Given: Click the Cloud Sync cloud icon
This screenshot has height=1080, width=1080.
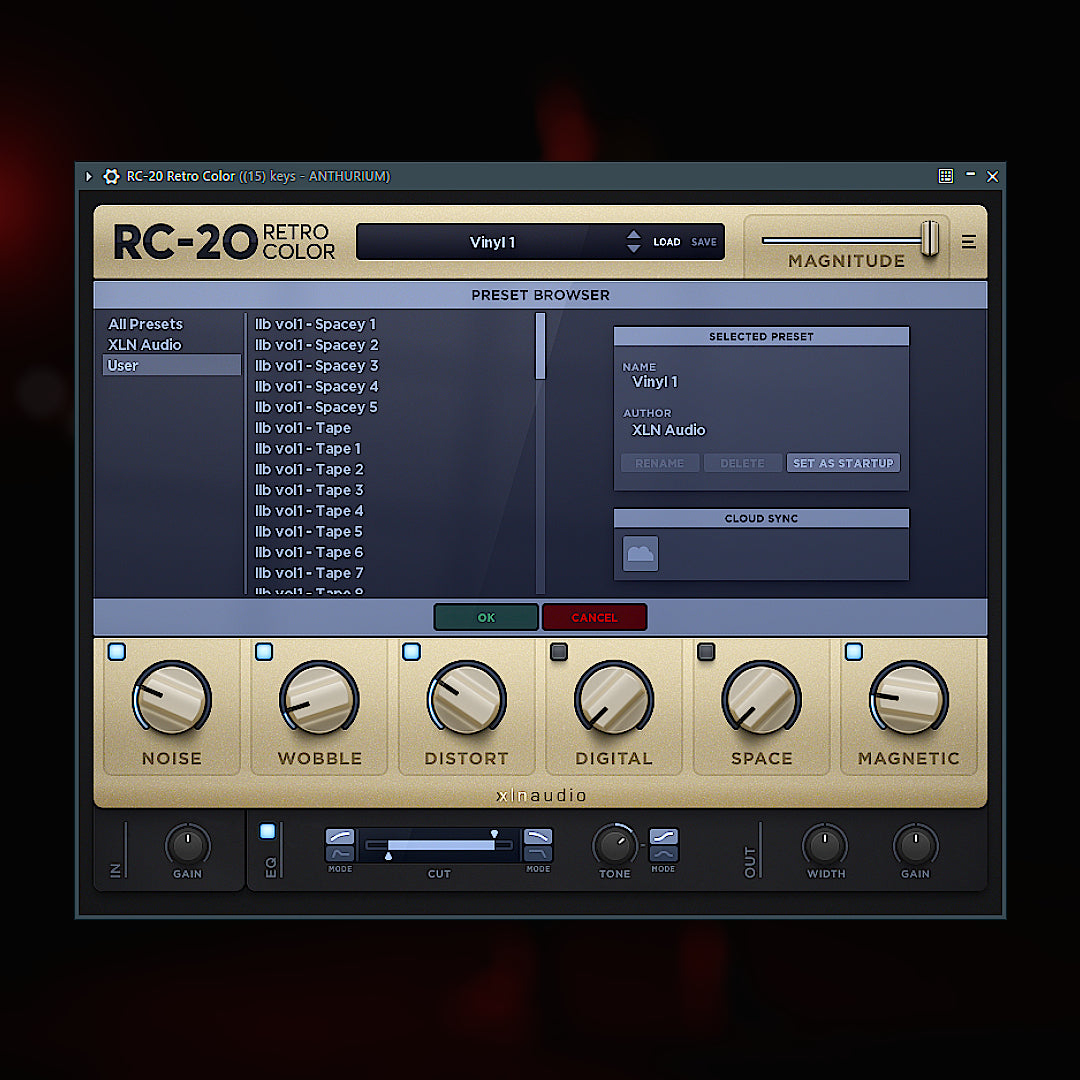Looking at the screenshot, I should pyautogui.click(x=641, y=554).
